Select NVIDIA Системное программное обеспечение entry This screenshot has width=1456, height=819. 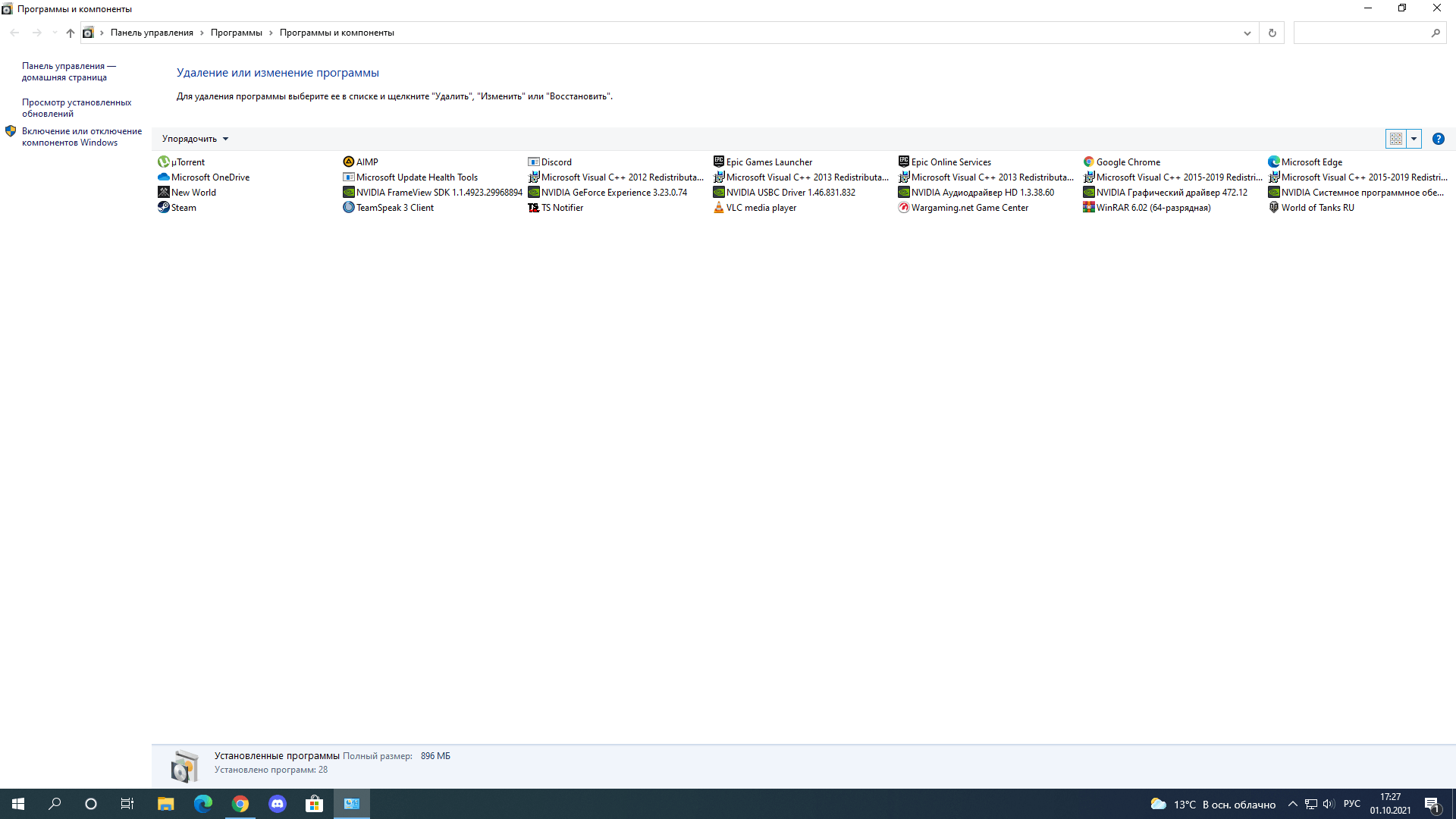[1357, 192]
